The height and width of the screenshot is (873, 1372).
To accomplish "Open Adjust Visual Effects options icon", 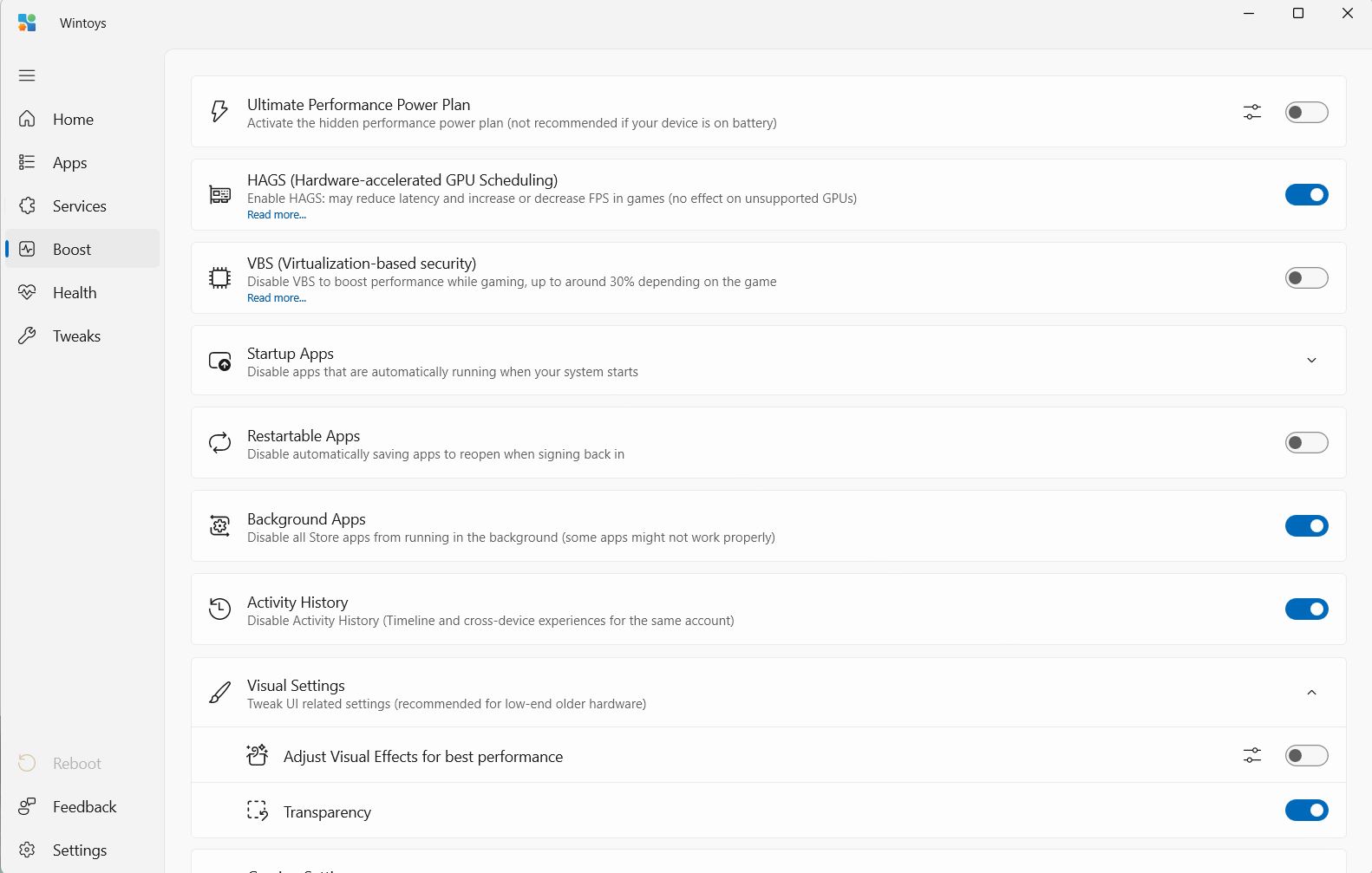I will click(1251, 755).
